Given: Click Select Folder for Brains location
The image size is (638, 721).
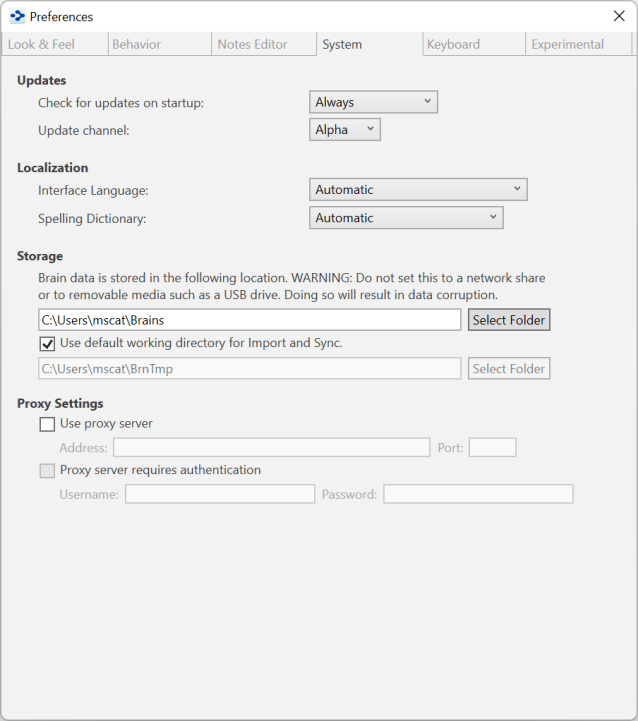Looking at the screenshot, I should [x=509, y=320].
